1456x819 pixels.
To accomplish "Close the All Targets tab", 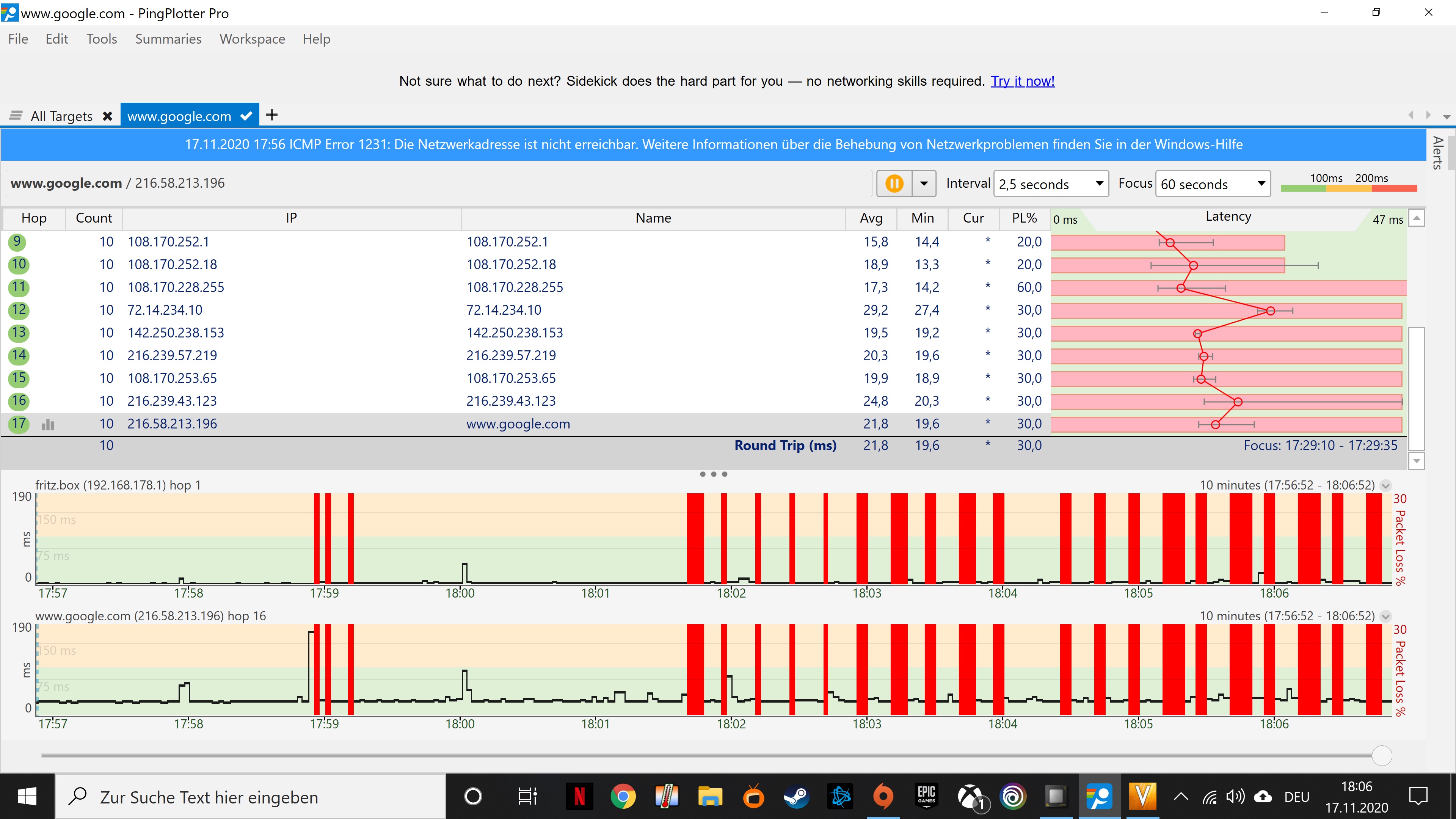I will point(107,116).
